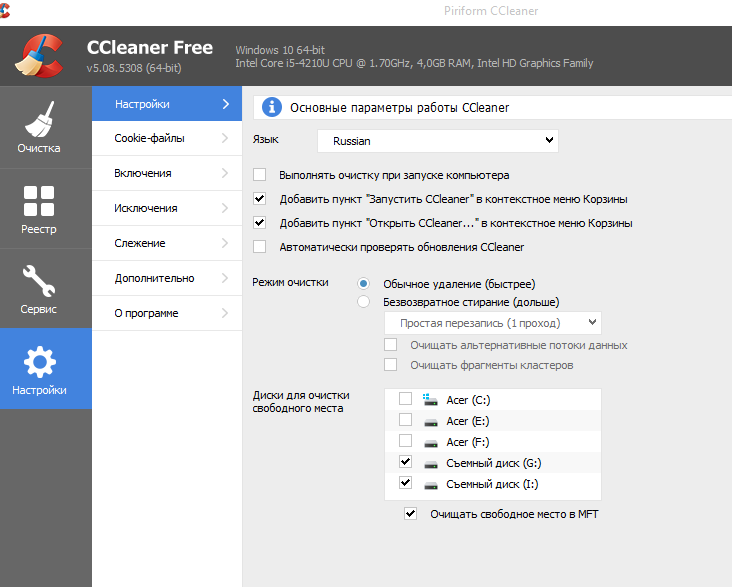Open the Простая перезапись passes dropdown

492,323
